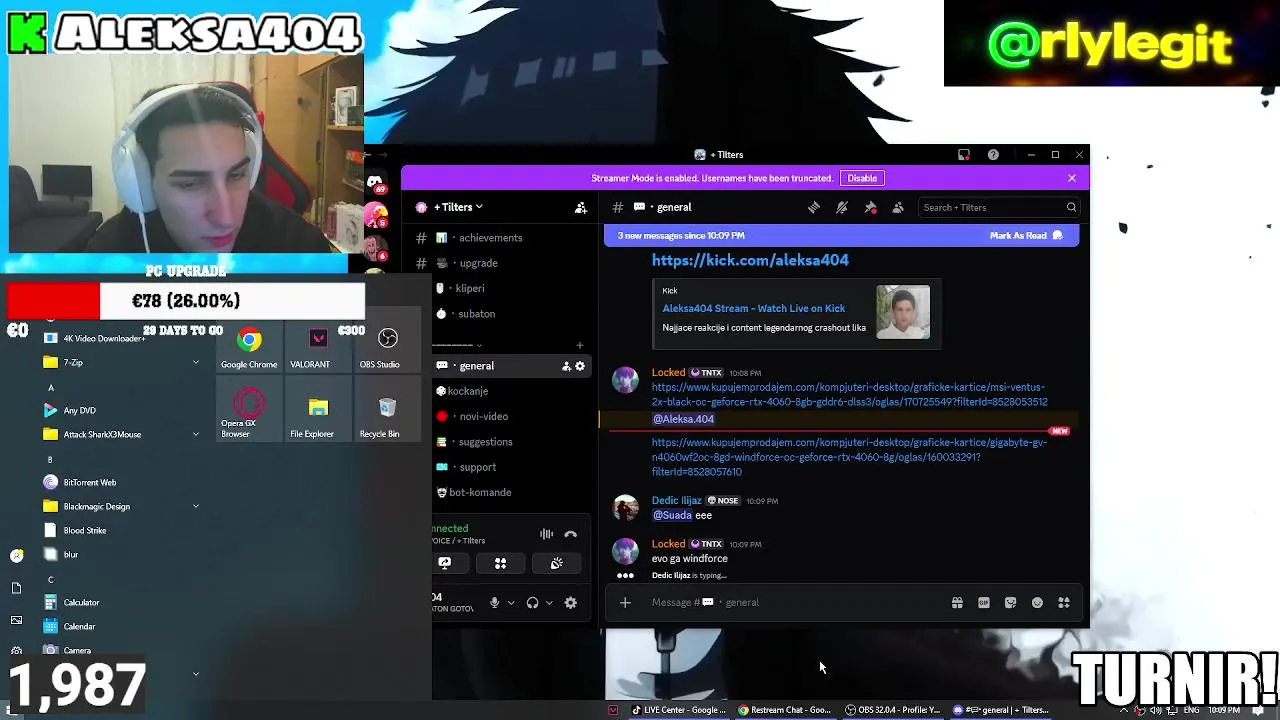Open settings gear on general channel row
Image resolution: width=1280 pixels, height=720 pixels.
click(x=580, y=366)
